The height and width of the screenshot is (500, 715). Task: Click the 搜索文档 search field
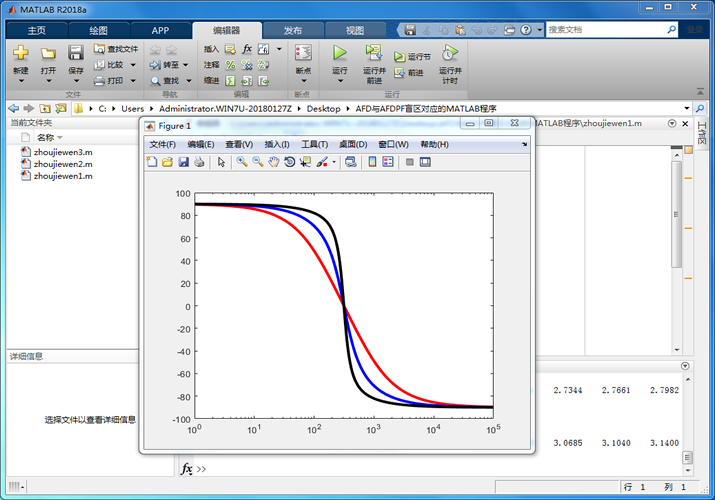pyautogui.click(x=606, y=30)
